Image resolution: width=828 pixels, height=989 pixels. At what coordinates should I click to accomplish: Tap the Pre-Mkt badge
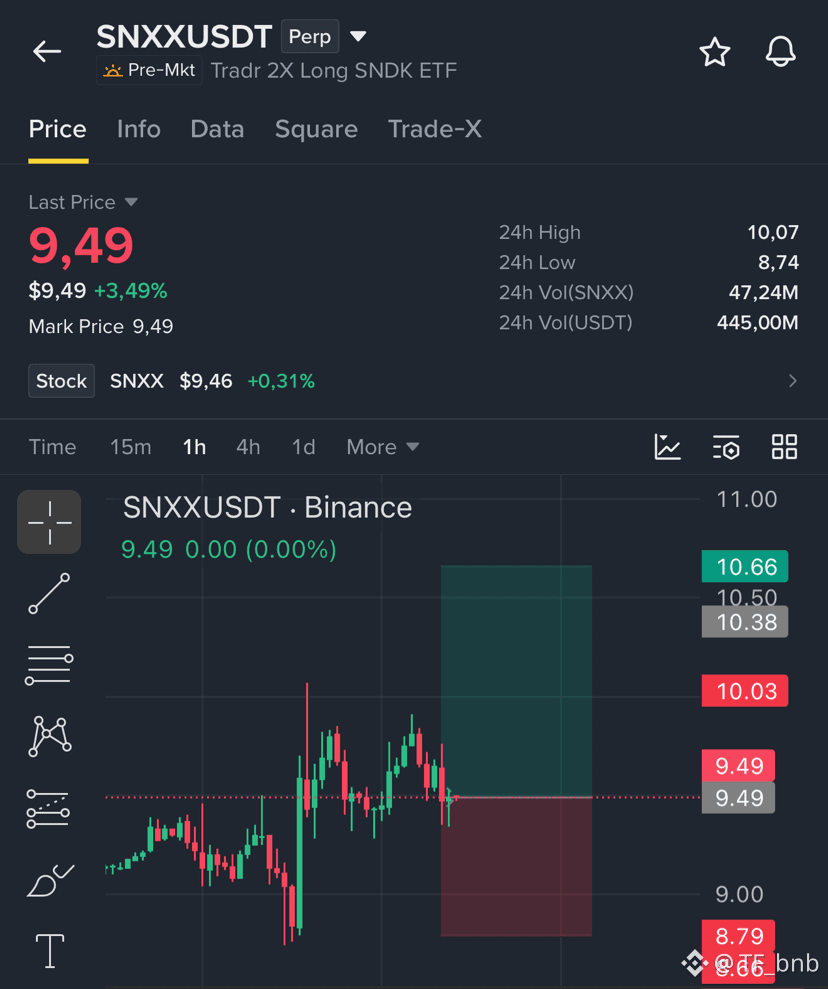(x=149, y=70)
